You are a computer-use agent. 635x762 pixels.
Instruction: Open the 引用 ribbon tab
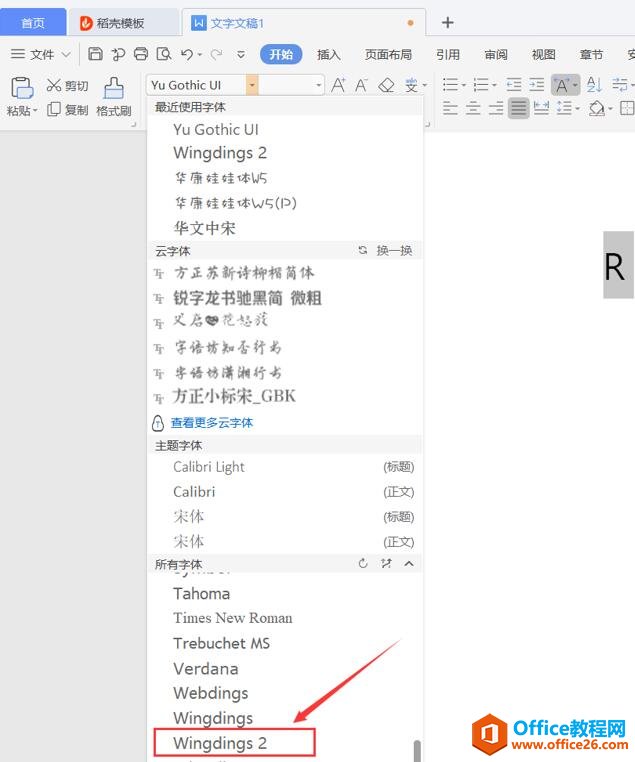click(447, 54)
